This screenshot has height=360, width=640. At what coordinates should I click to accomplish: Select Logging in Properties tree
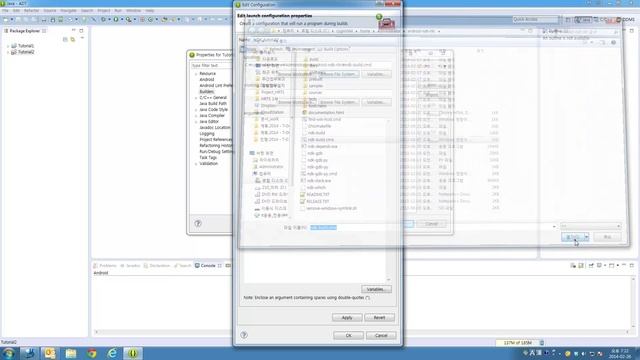pyautogui.click(x=207, y=133)
